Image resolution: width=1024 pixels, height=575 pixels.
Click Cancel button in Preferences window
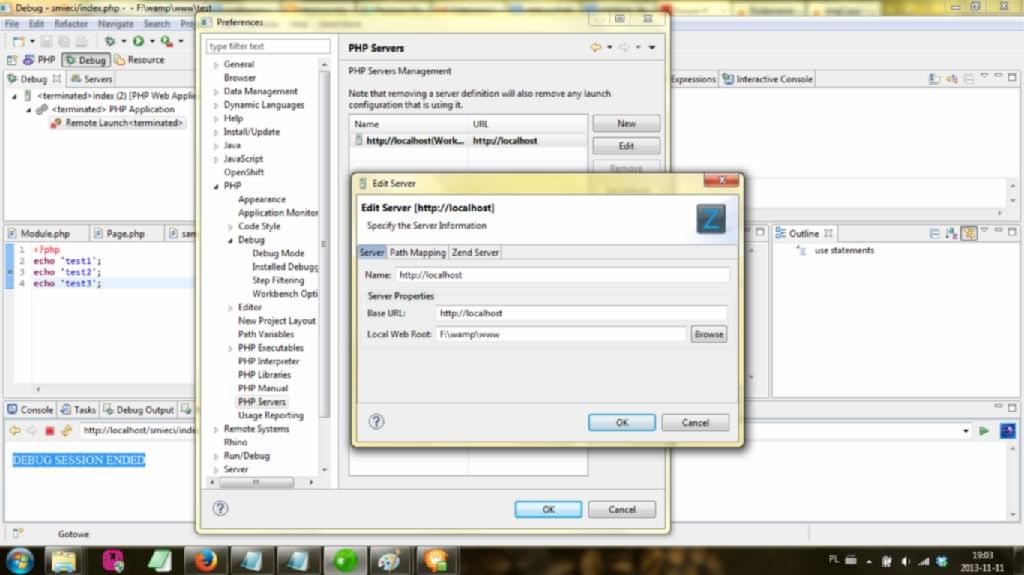click(622, 509)
